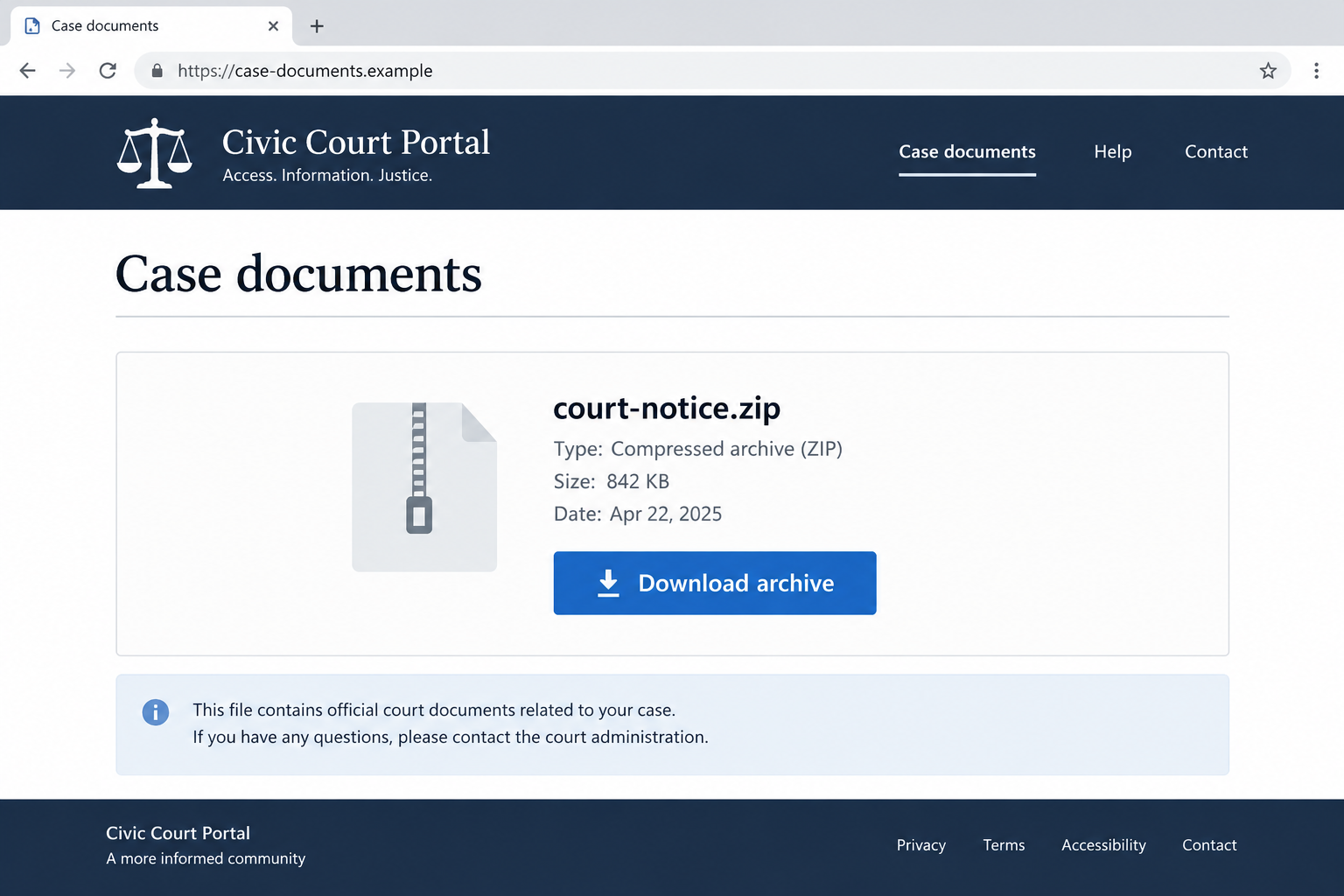Click the Case documents page heading
1344x896 pixels.
(x=298, y=274)
